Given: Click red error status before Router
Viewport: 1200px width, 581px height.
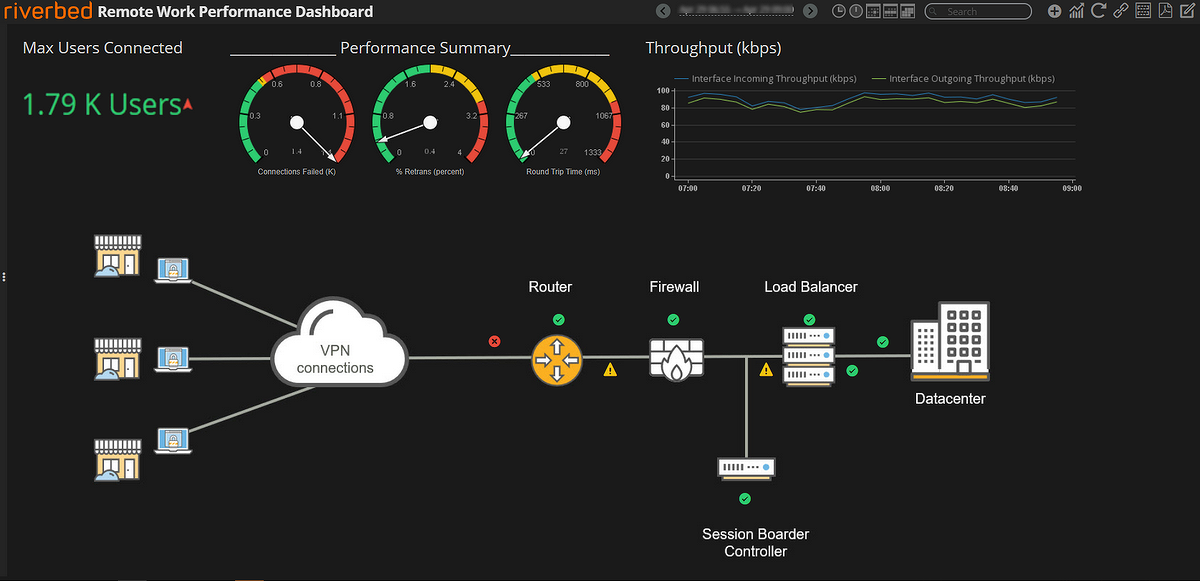Looking at the screenshot, I should click(494, 341).
